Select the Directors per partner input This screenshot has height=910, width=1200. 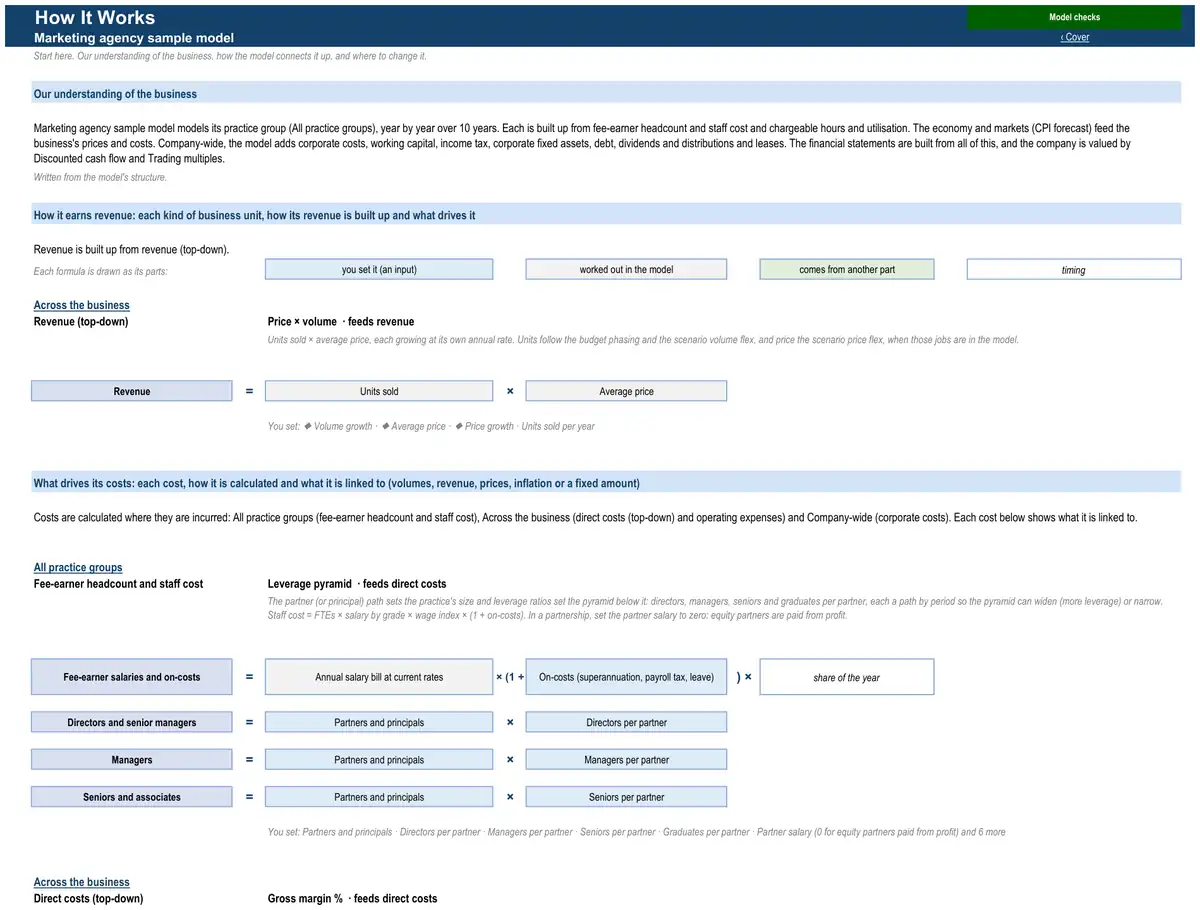click(x=626, y=722)
